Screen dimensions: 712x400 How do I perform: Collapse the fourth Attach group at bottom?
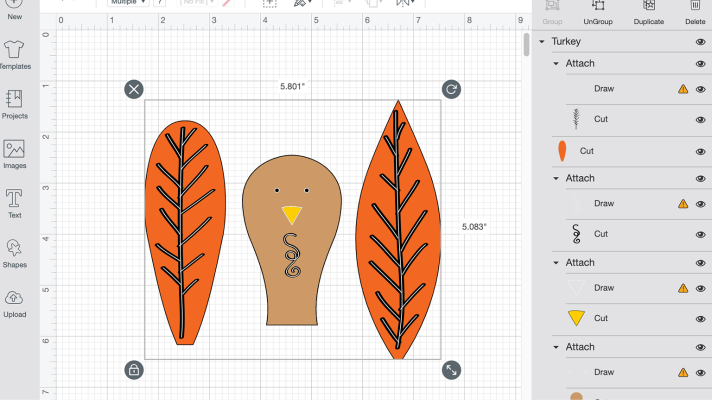[x=556, y=347]
